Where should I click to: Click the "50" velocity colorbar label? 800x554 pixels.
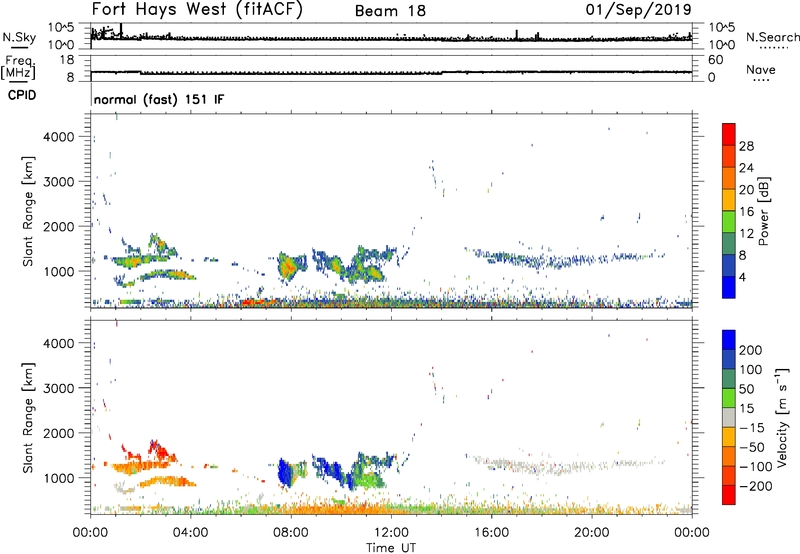746,389
